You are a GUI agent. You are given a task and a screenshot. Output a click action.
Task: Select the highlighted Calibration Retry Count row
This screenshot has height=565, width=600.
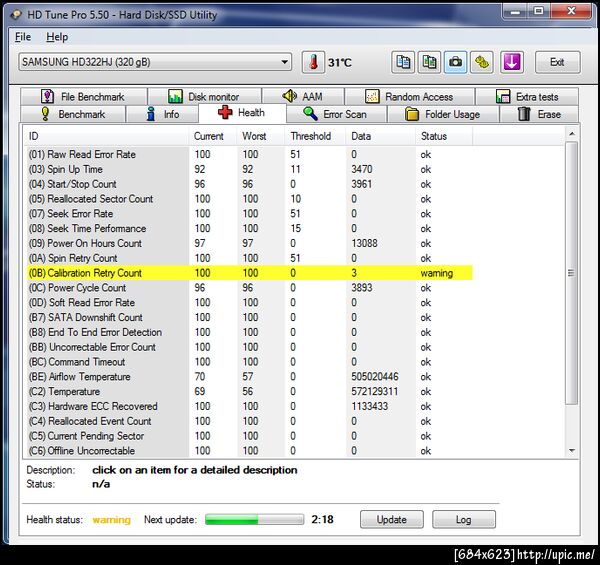click(249, 273)
